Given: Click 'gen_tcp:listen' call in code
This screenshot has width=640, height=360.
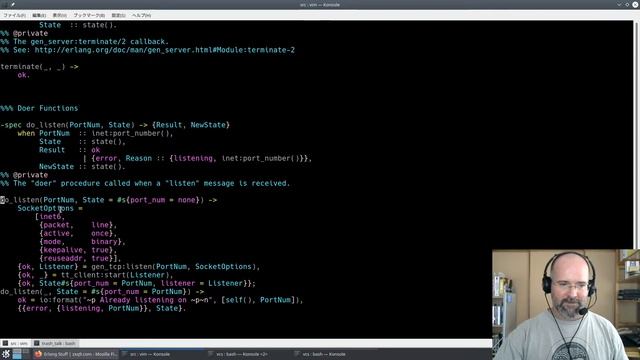Looking at the screenshot, I should click(121, 267).
